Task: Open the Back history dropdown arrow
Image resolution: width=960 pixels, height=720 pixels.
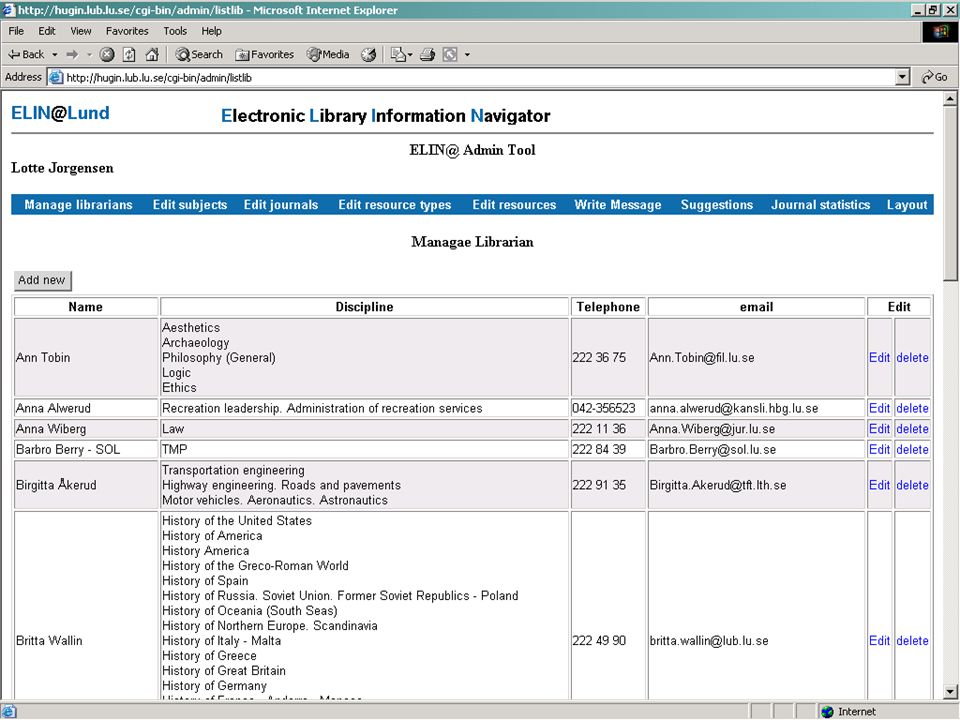Action: pos(54,54)
